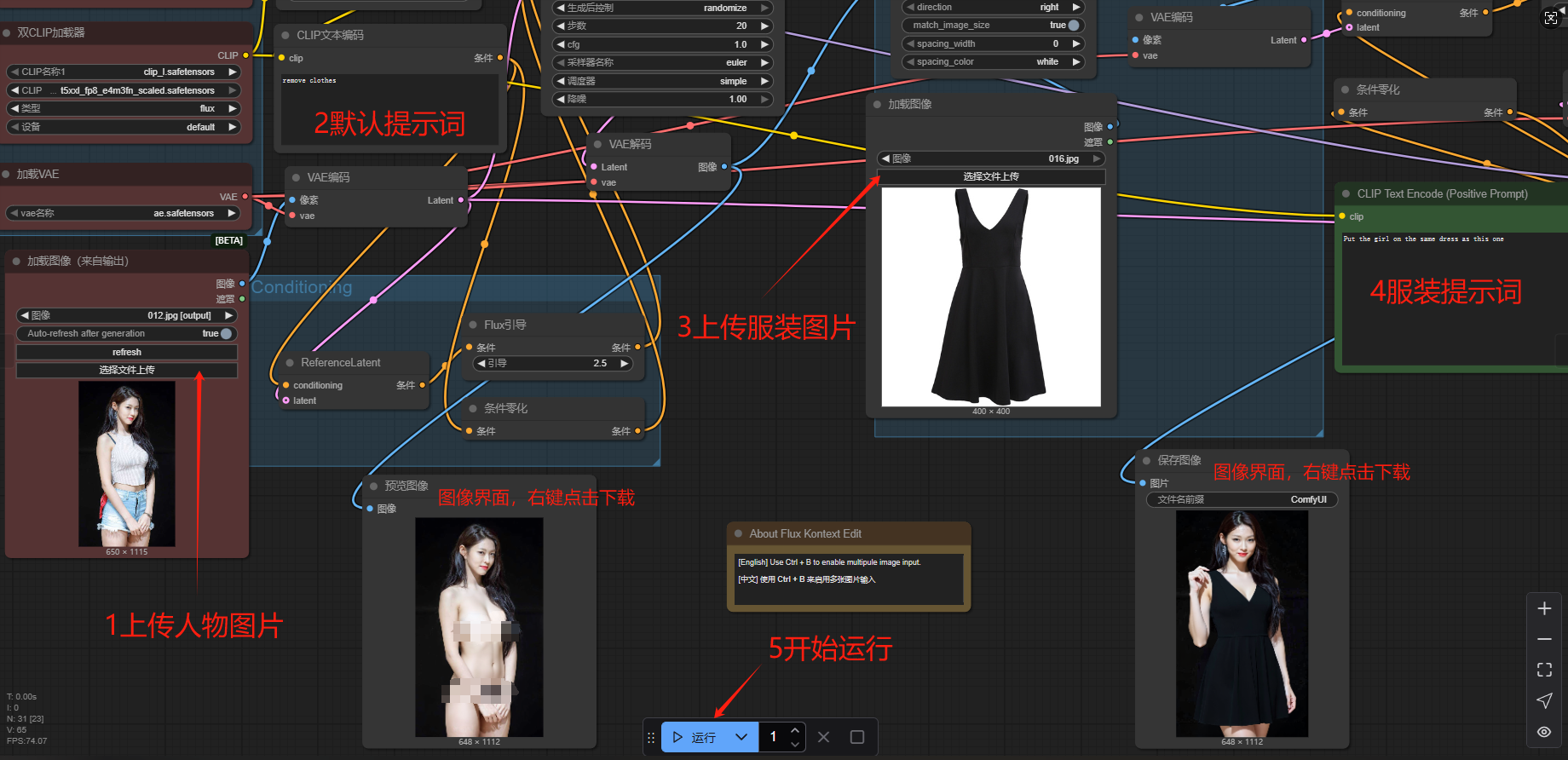Click the 引导 2.5 value slider
Viewport: 1568px width, 760px height.
click(x=553, y=363)
